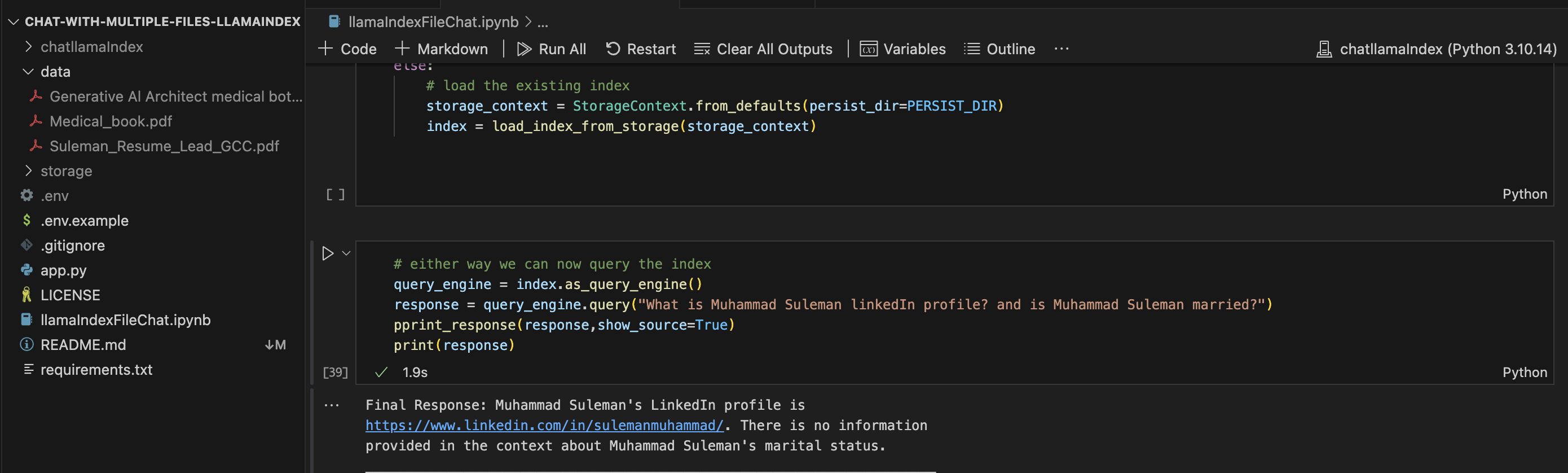Collapse the data folder
This screenshot has width=1568, height=473.
tap(55, 72)
